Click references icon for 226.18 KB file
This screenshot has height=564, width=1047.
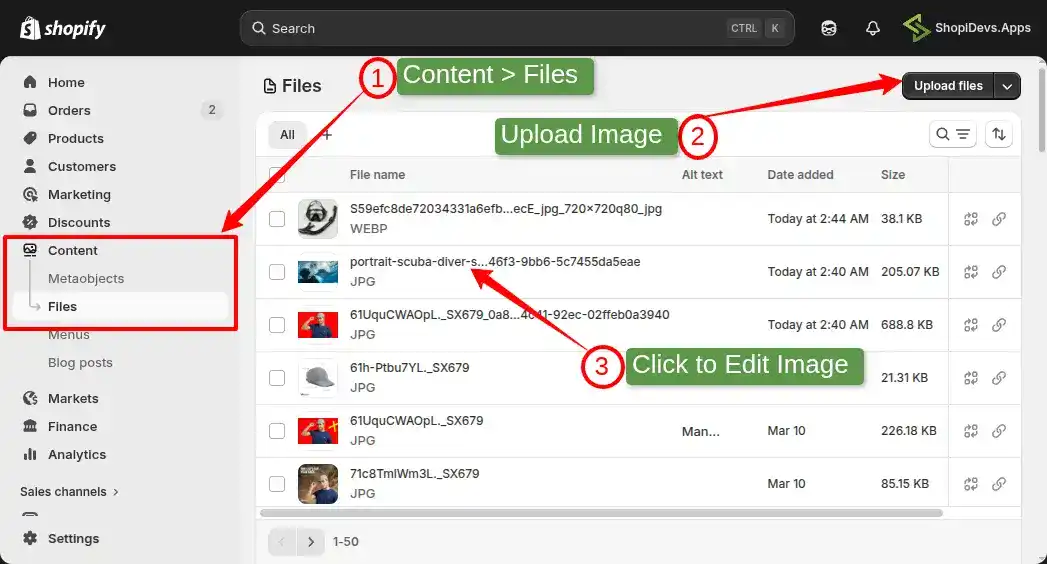971,431
